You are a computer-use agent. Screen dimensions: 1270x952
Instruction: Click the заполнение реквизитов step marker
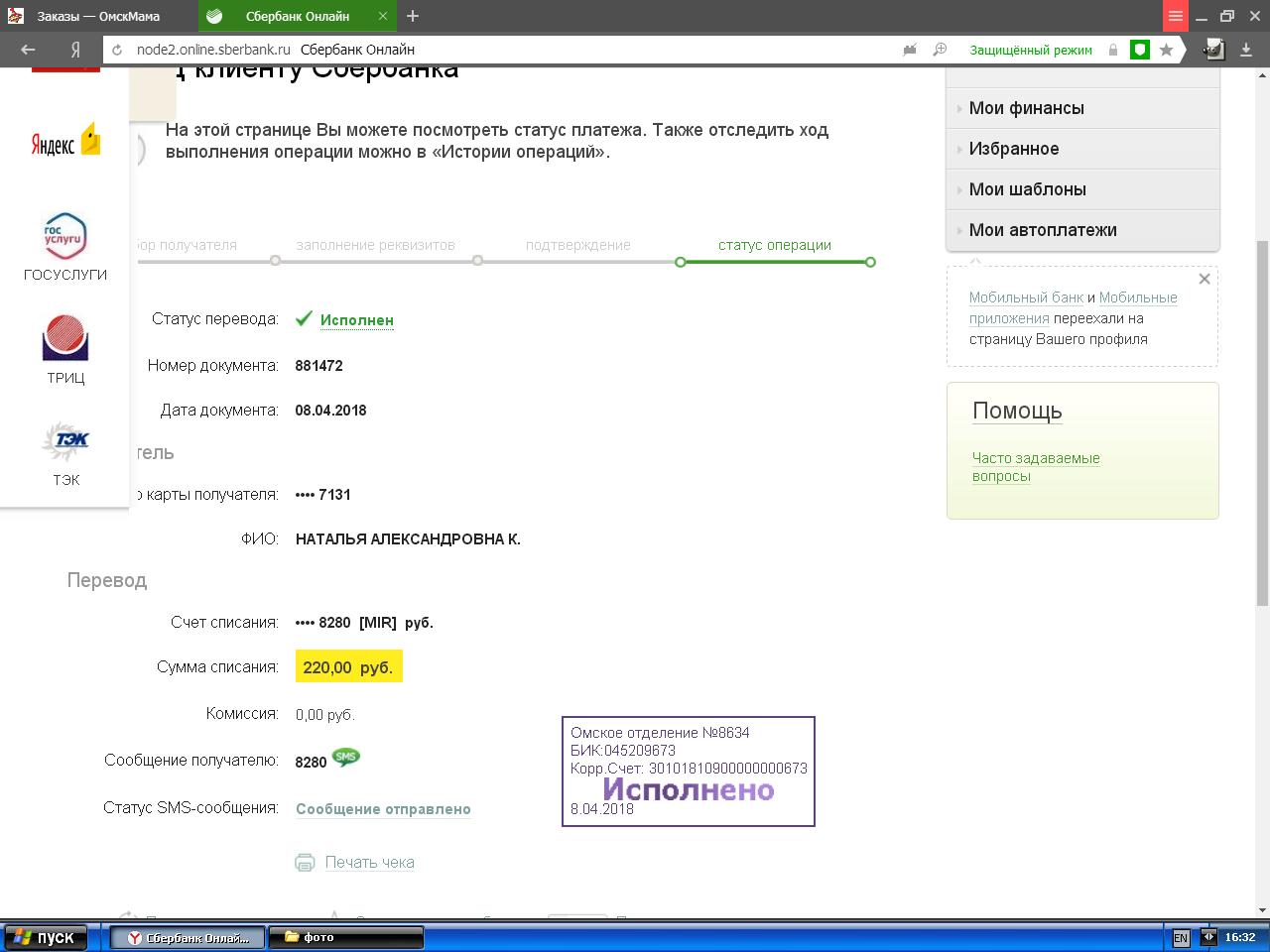click(478, 261)
